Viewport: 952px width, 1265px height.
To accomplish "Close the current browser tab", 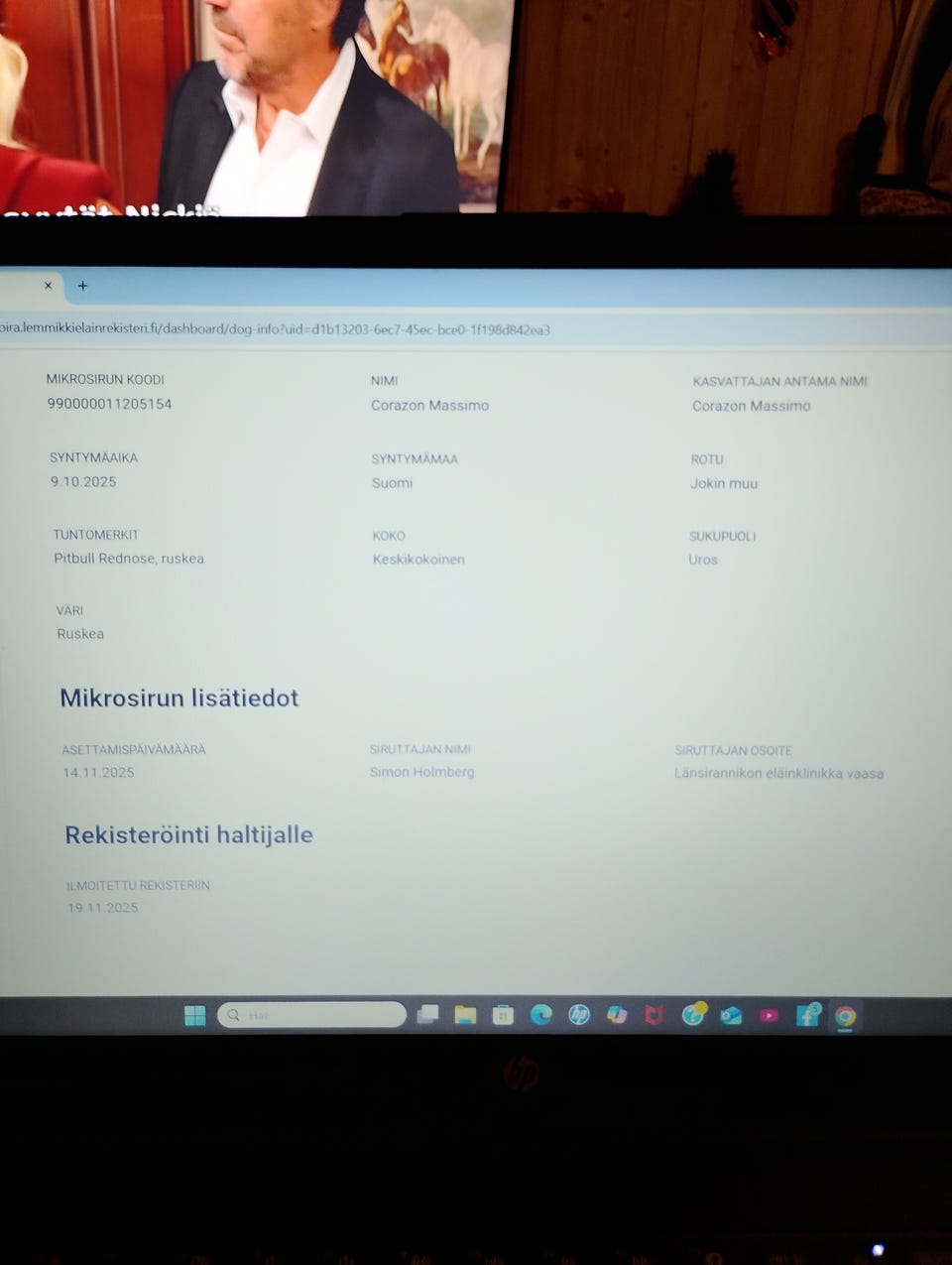I will (x=48, y=286).
